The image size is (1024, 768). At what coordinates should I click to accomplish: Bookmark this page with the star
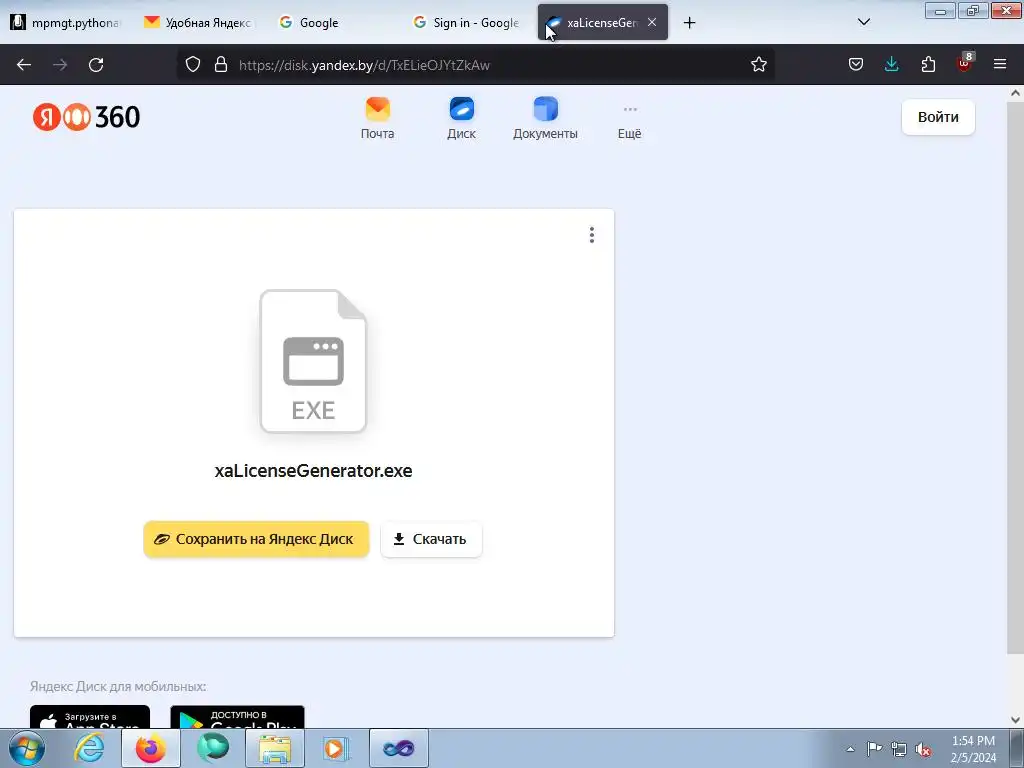[x=758, y=65]
